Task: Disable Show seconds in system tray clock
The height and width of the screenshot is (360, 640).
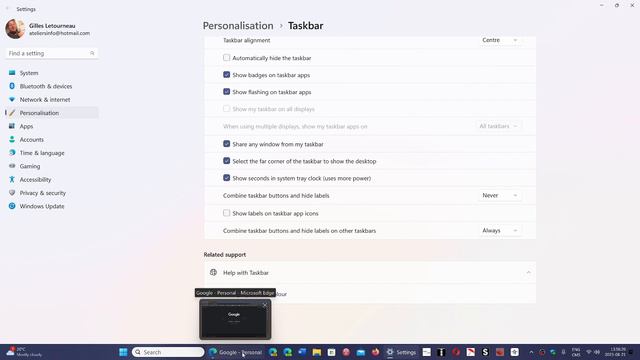Action: coord(227,178)
